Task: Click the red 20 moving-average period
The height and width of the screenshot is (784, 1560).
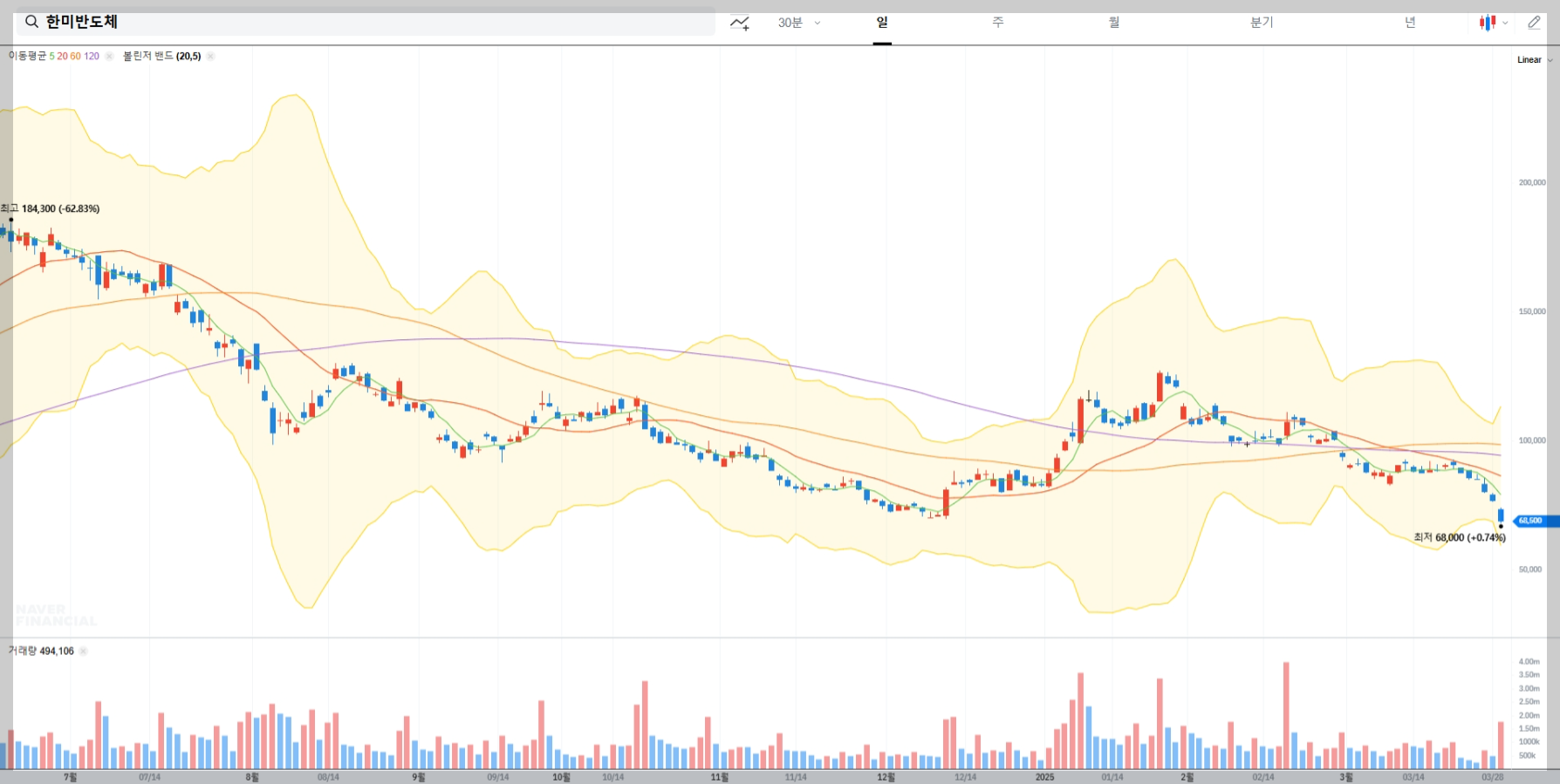Action: [x=62, y=56]
